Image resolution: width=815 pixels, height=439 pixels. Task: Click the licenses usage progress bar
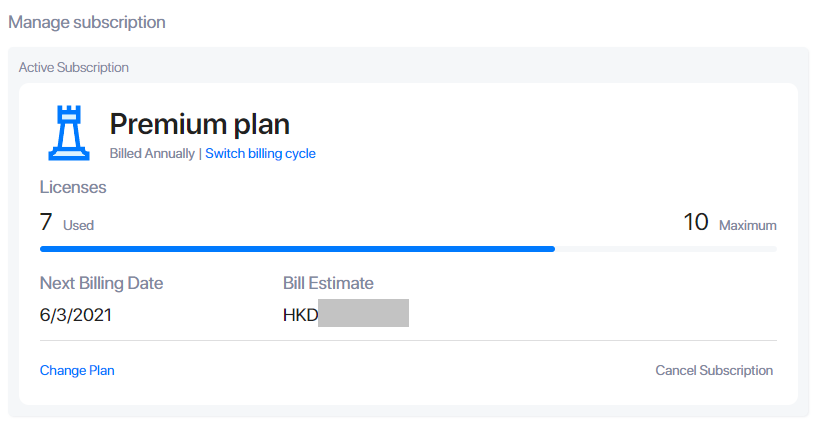pyautogui.click(x=408, y=249)
